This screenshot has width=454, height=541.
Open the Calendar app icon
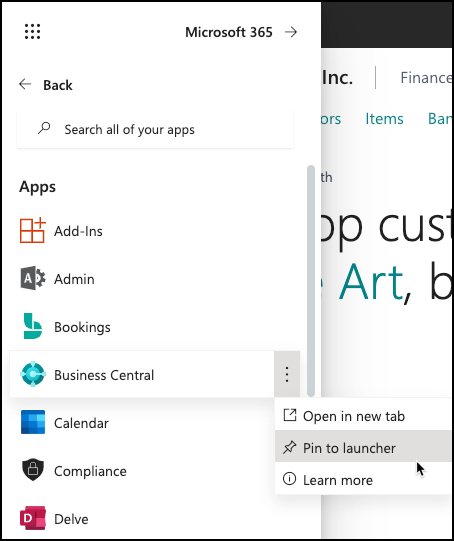pos(33,422)
